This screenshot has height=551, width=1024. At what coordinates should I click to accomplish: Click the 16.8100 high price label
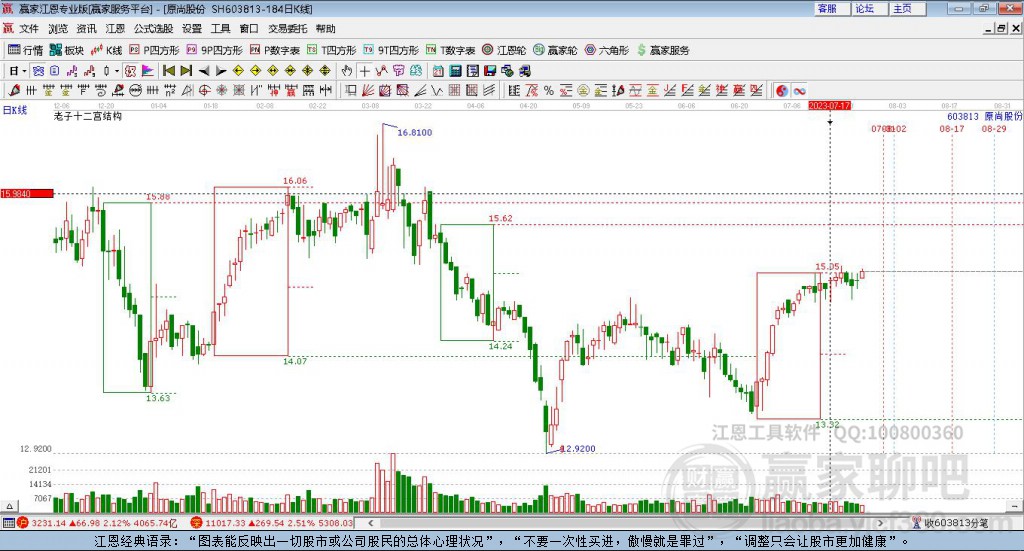coord(415,133)
